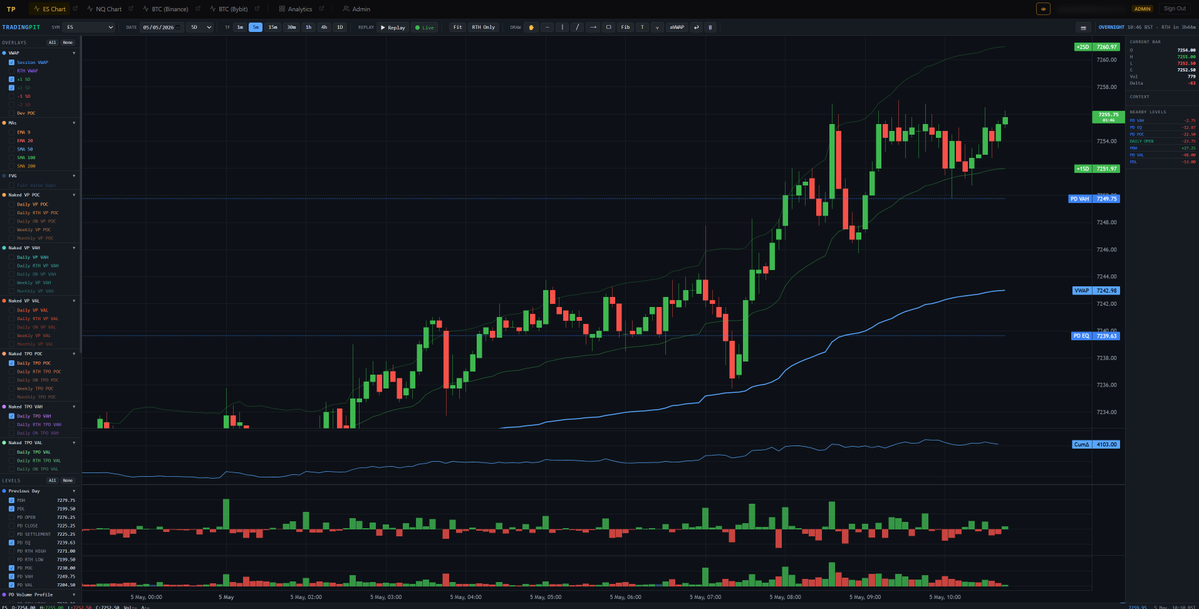Open the Analytics tab
The image size is (1199, 609).
point(295,9)
